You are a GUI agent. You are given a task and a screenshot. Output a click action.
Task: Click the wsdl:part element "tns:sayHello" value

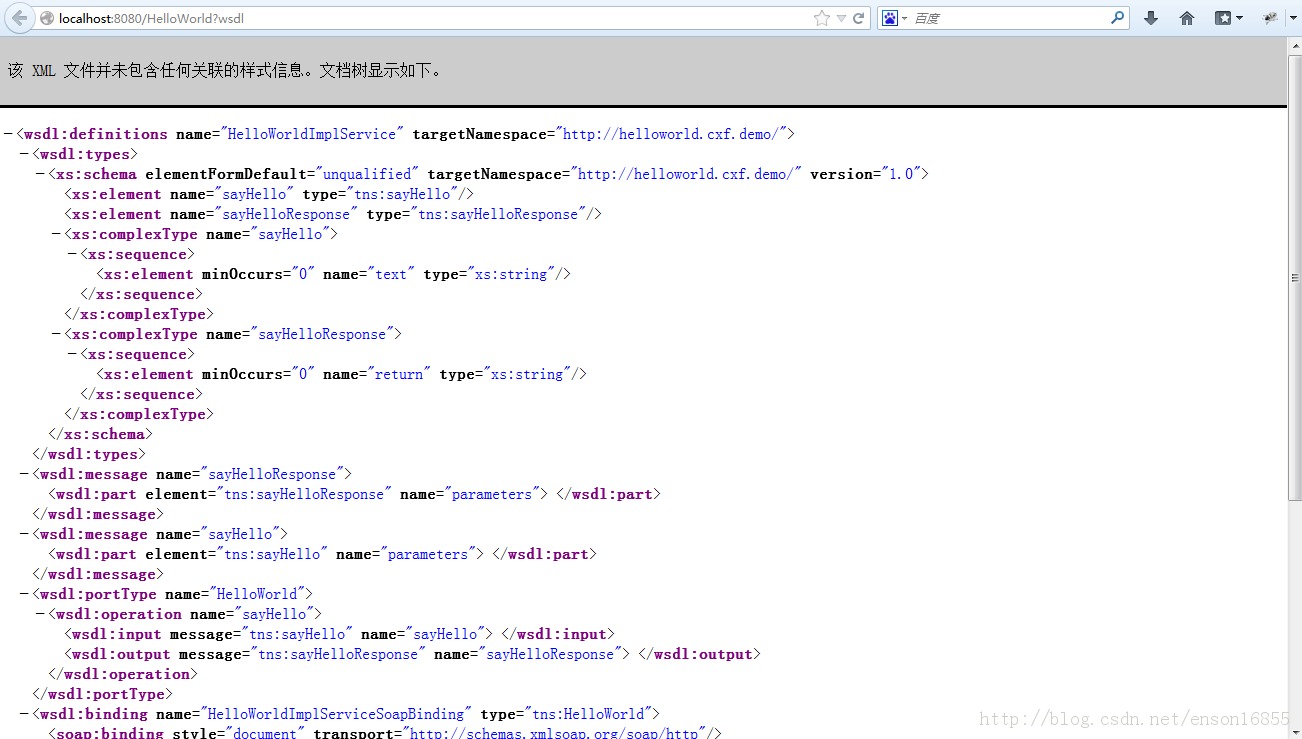pos(272,554)
